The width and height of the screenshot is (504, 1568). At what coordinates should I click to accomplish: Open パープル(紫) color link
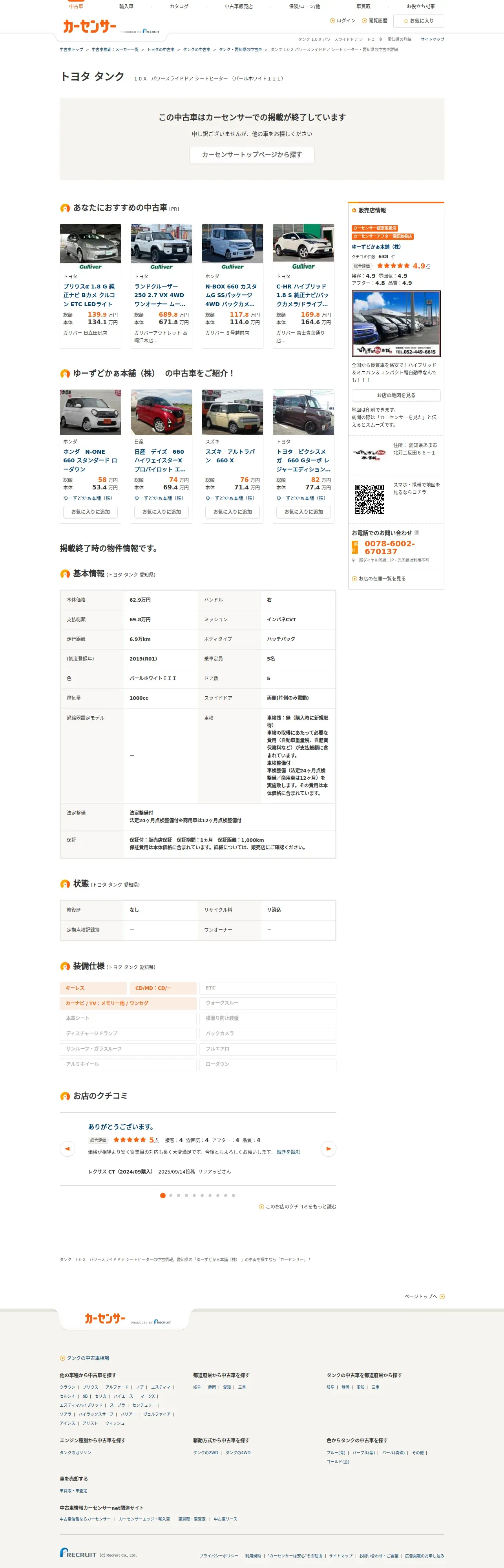point(363,1452)
